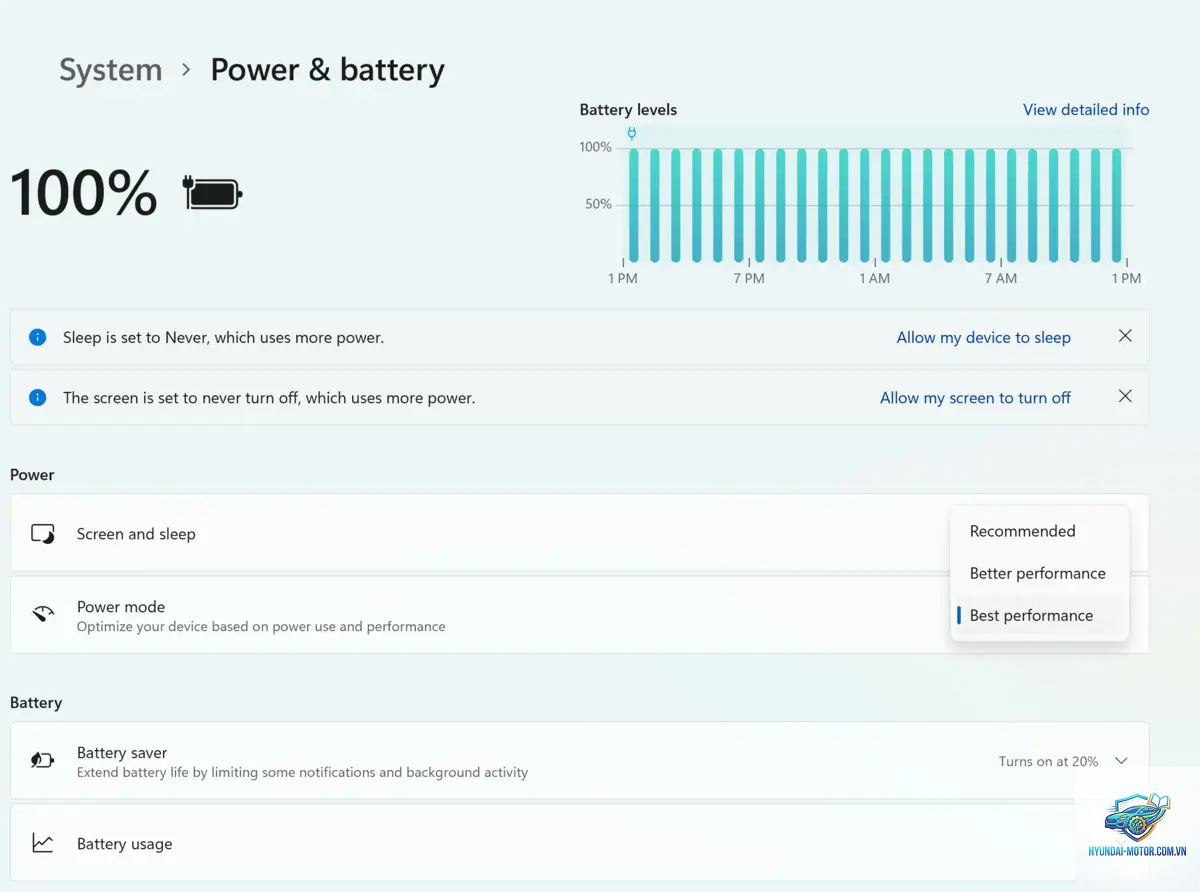Screen dimensions: 1200x892
Task: Click the info icon beside screen warning
Action: [x=38, y=397]
